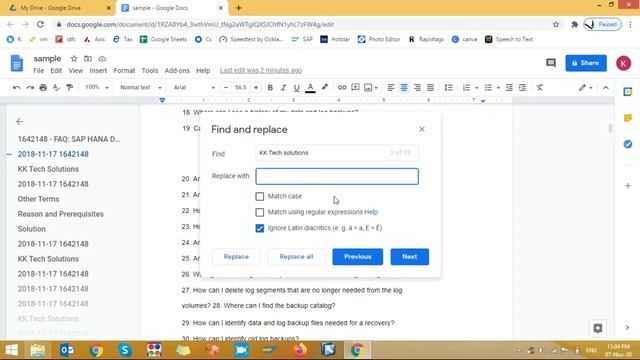Insert a link using toolbar icon

tap(342, 87)
